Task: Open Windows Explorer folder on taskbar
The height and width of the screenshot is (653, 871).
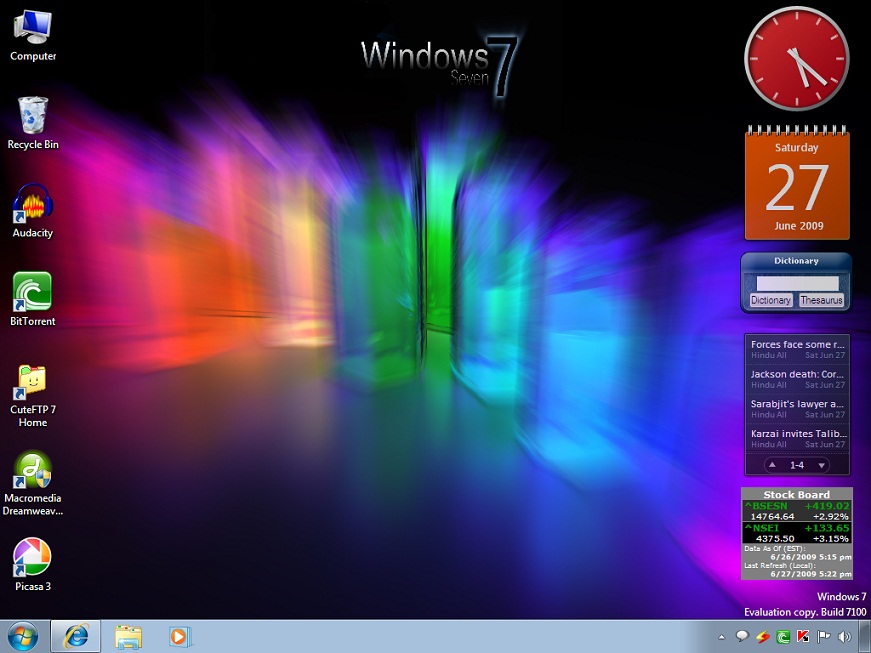Action: pos(128,636)
